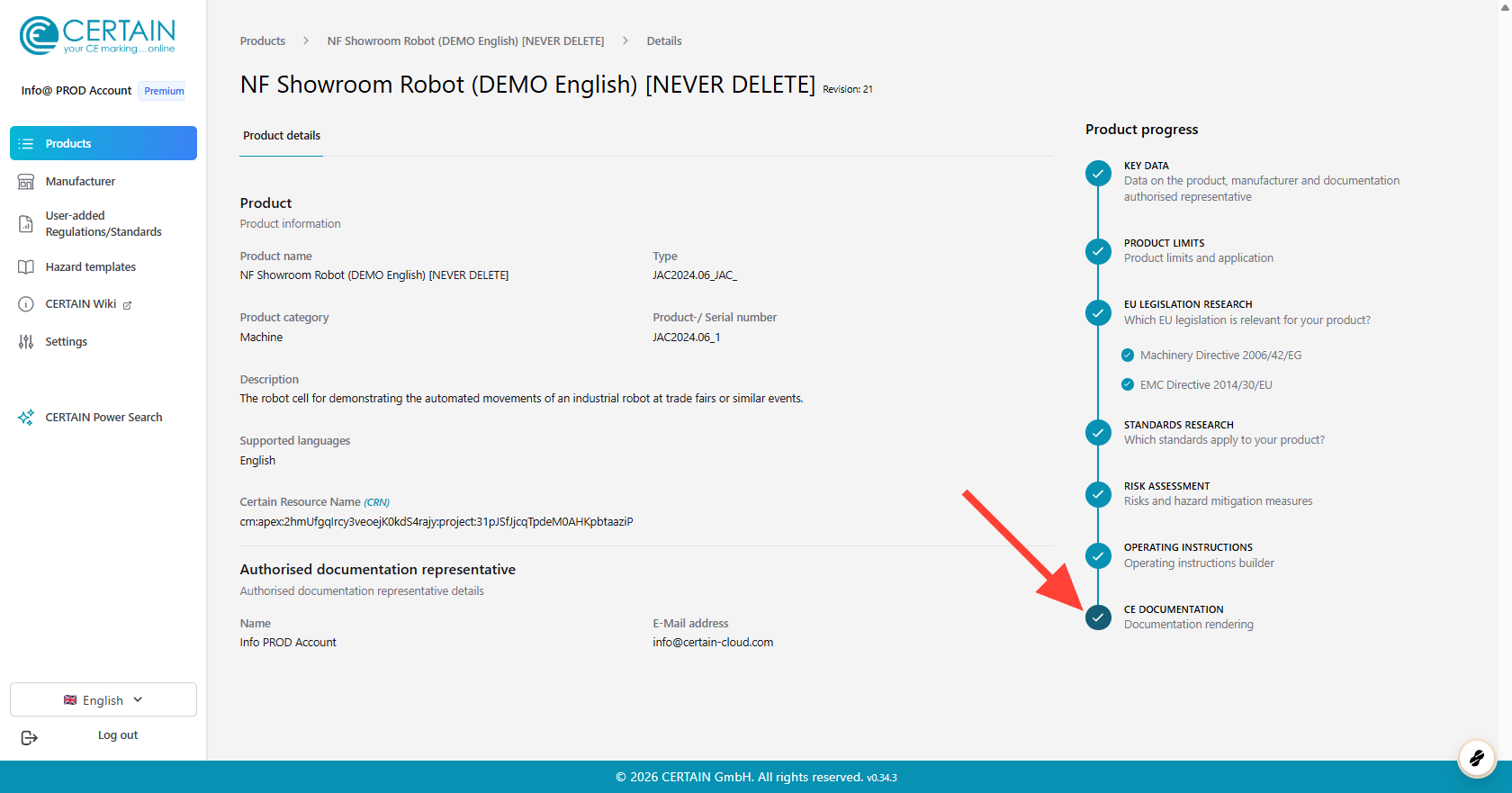Click the EMC Directive checkmark icon
The image size is (1512, 793).
pyautogui.click(x=1128, y=384)
